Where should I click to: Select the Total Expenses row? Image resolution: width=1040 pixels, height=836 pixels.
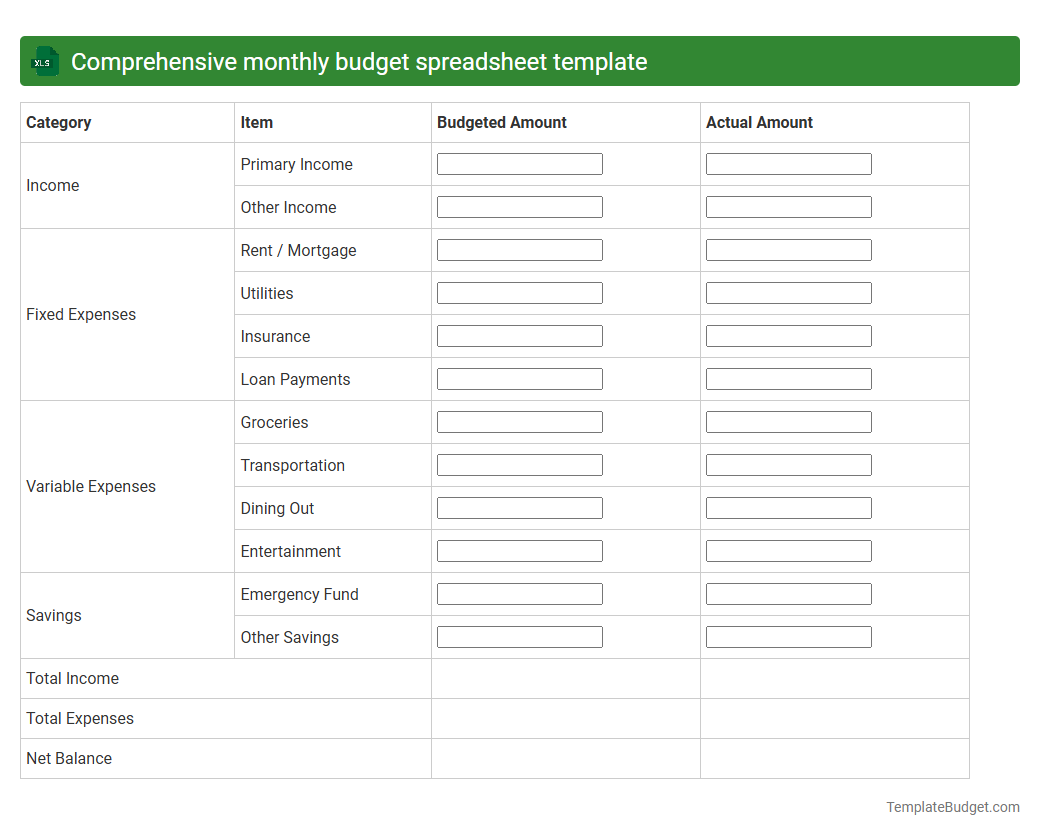point(80,718)
